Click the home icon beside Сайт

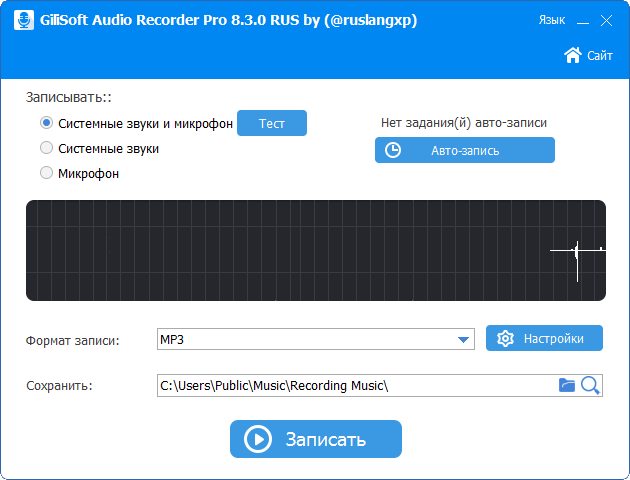573,55
